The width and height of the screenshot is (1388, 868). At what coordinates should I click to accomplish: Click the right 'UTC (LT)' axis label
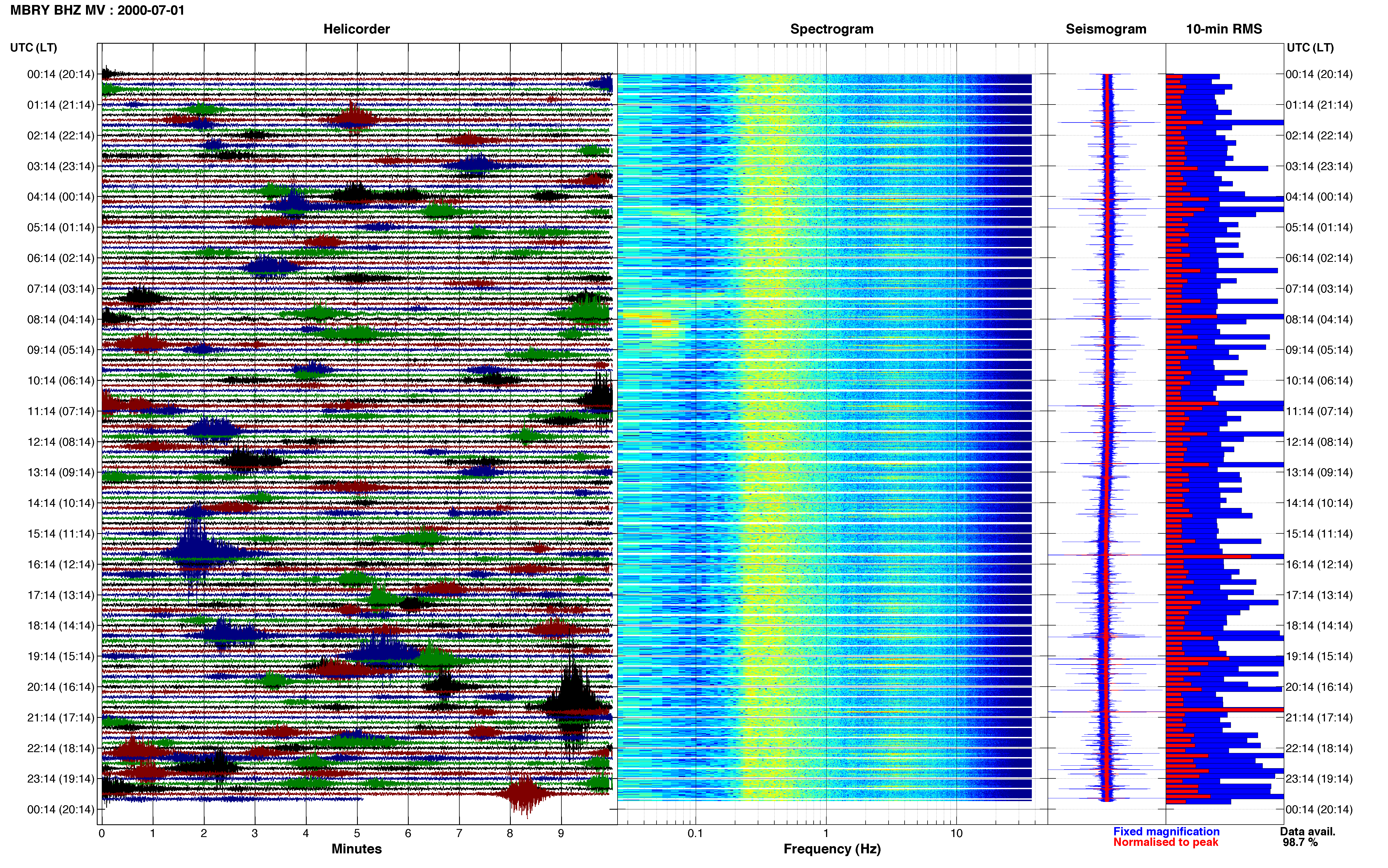click(1310, 48)
